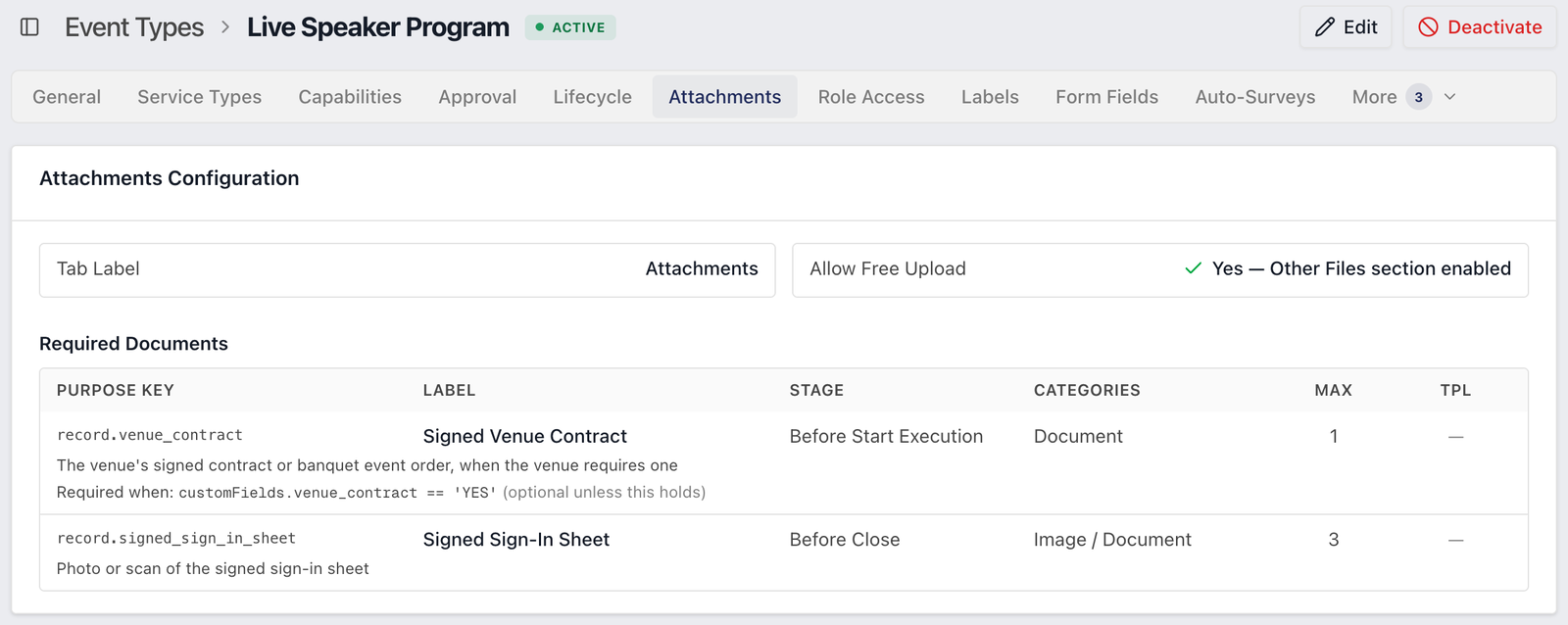
Task: Click the TPL column header
Action: coord(1455,390)
